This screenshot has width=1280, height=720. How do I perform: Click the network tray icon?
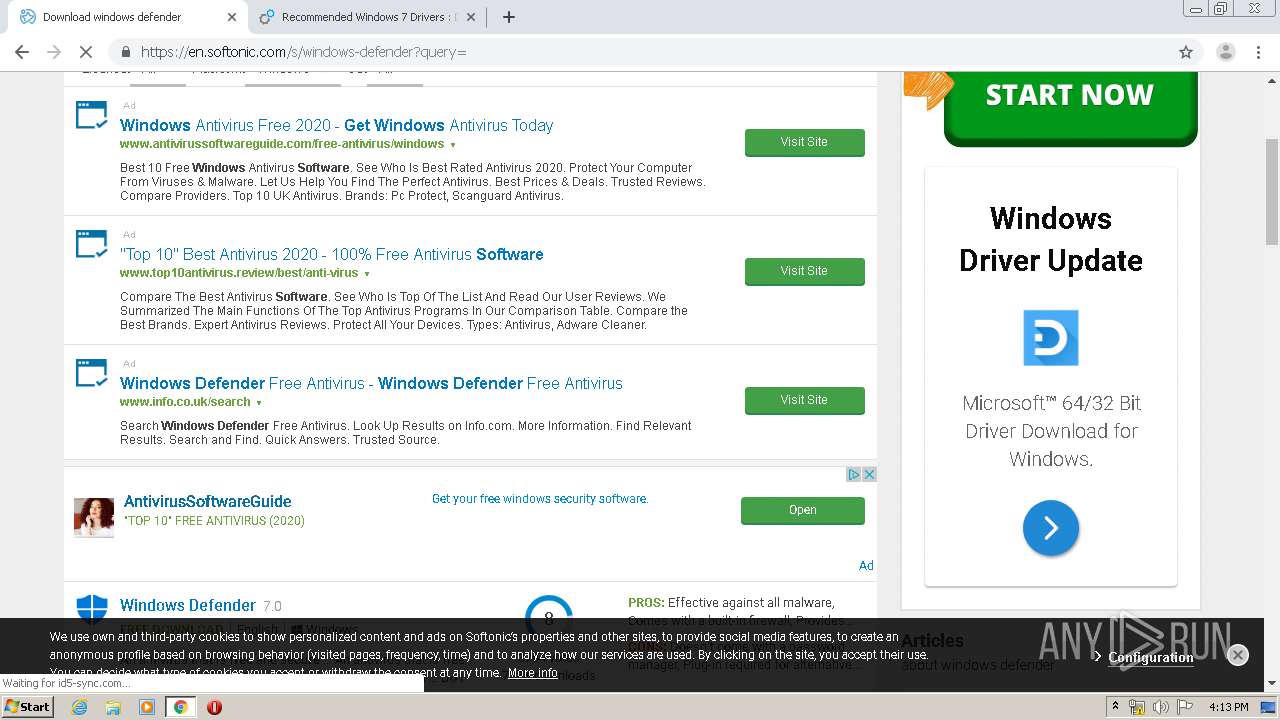coord(1137,707)
